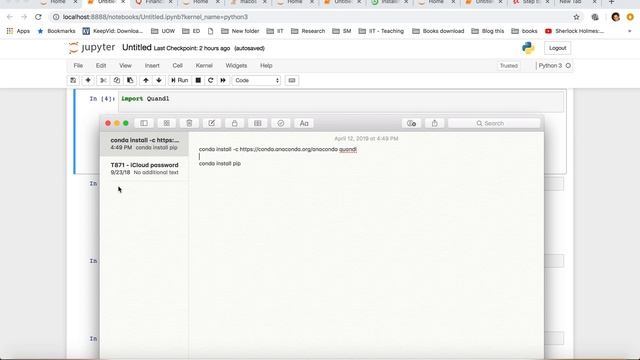The image size is (640, 360).
Task: Open the Edit menu in Jupyter
Action: click(x=101, y=65)
